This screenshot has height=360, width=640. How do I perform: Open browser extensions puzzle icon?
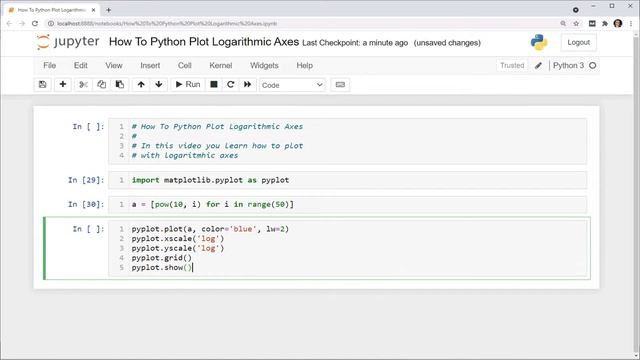tap(605, 24)
